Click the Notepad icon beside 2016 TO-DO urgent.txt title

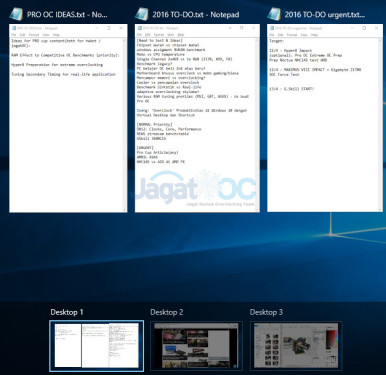274,14
